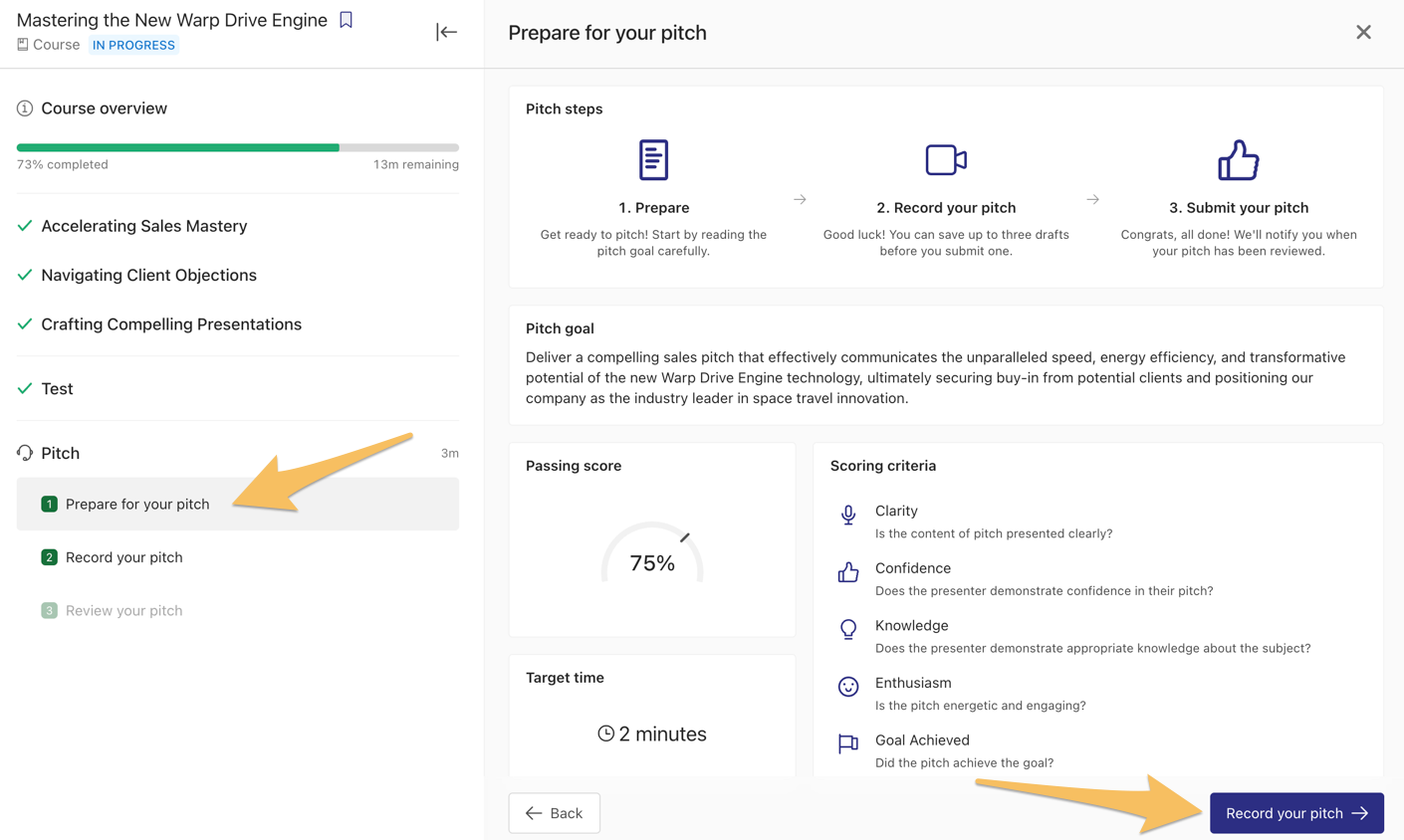This screenshot has width=1404, height=840.
Task: Click the lightbulb Knowledge icon
Action: 848,630
